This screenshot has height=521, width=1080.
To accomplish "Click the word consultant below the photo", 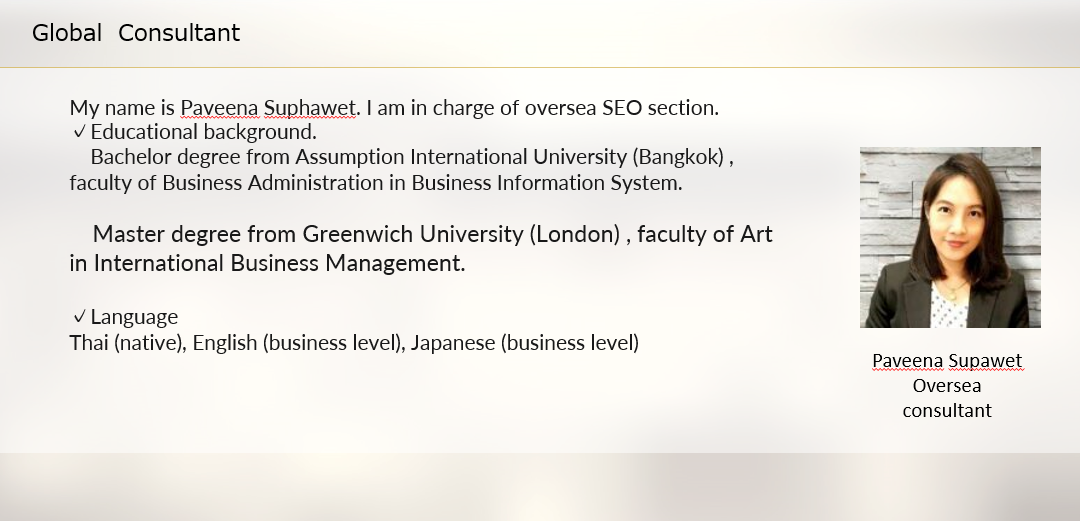I will 947,411.
